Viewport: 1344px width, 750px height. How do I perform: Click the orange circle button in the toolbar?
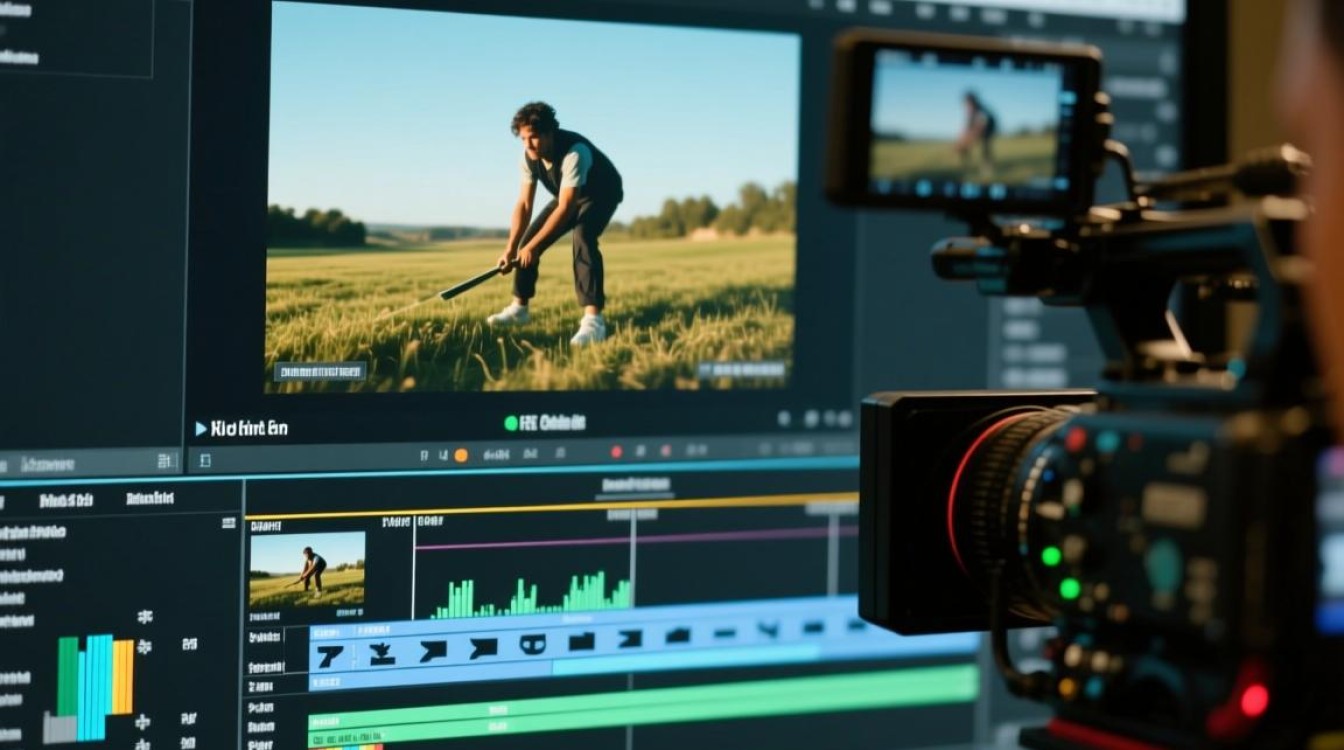coord(461,455)
